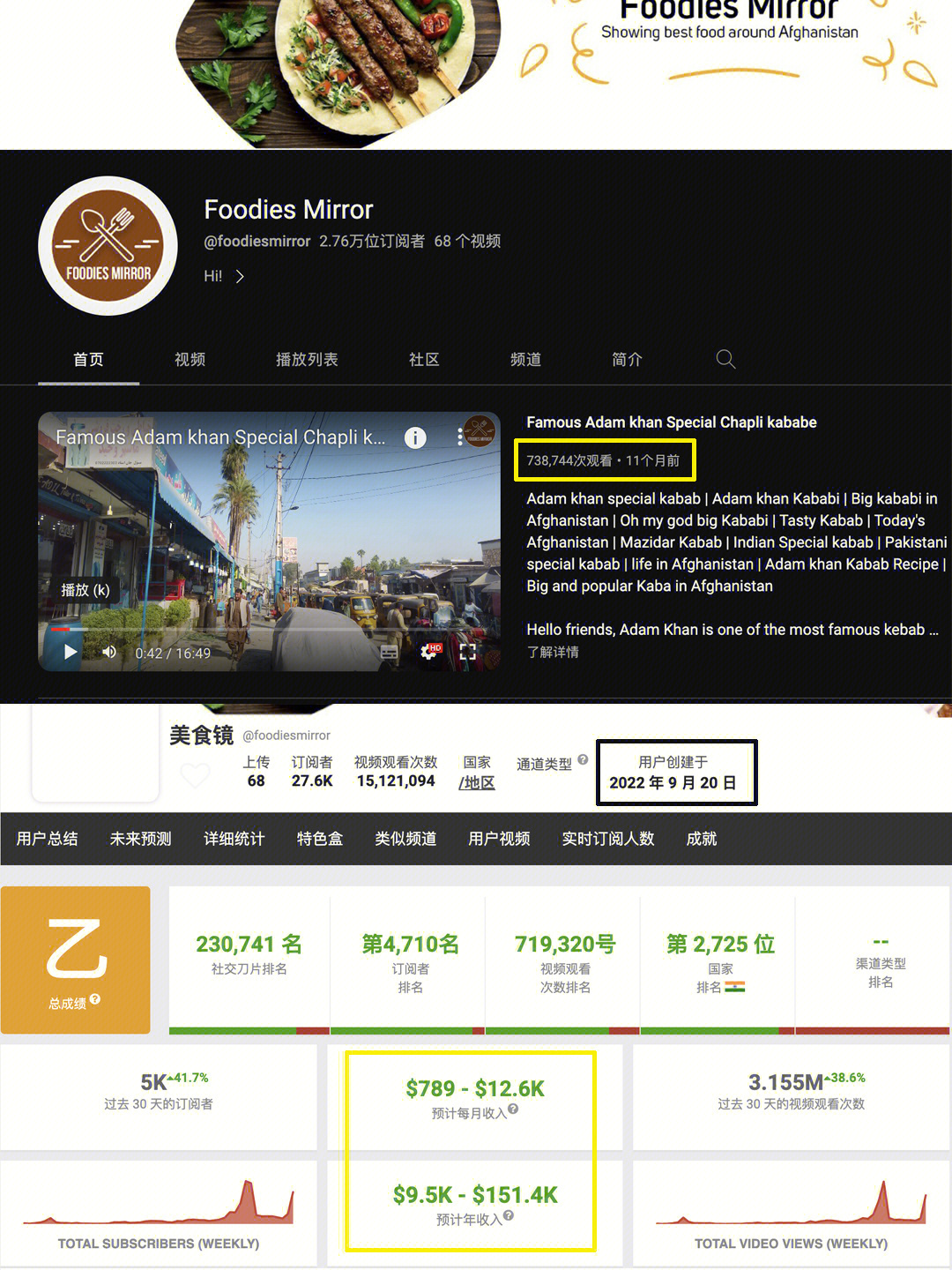Open the 类似频道 menu item

point(405,839)
